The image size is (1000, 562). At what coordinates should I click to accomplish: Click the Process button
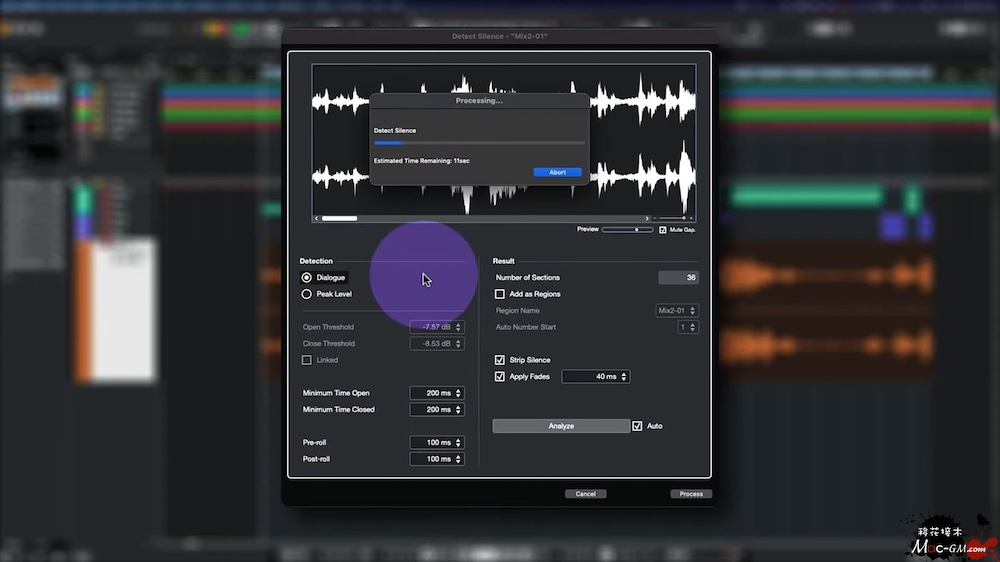coord(690,494)
